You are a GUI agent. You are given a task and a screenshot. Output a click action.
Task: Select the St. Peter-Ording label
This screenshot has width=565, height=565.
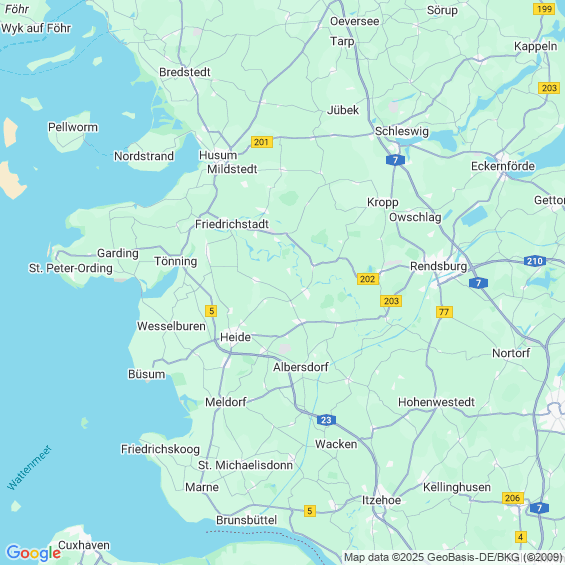point(71,268)
